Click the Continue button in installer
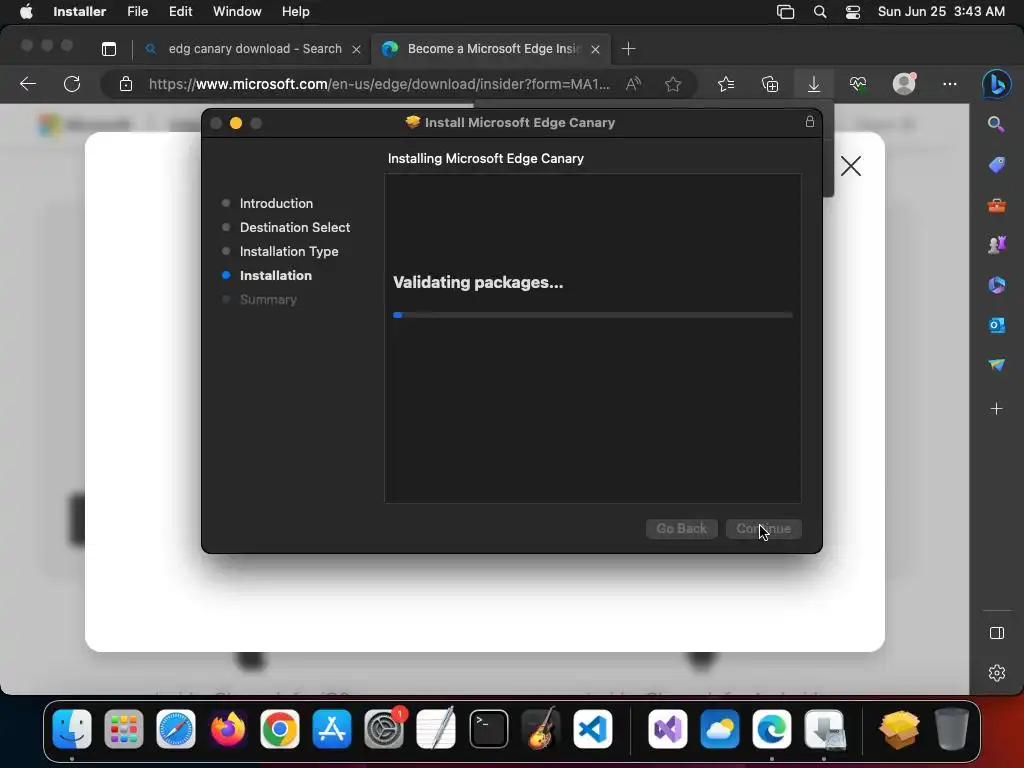This screenshot has height=768, width=1024. point(763,528)
